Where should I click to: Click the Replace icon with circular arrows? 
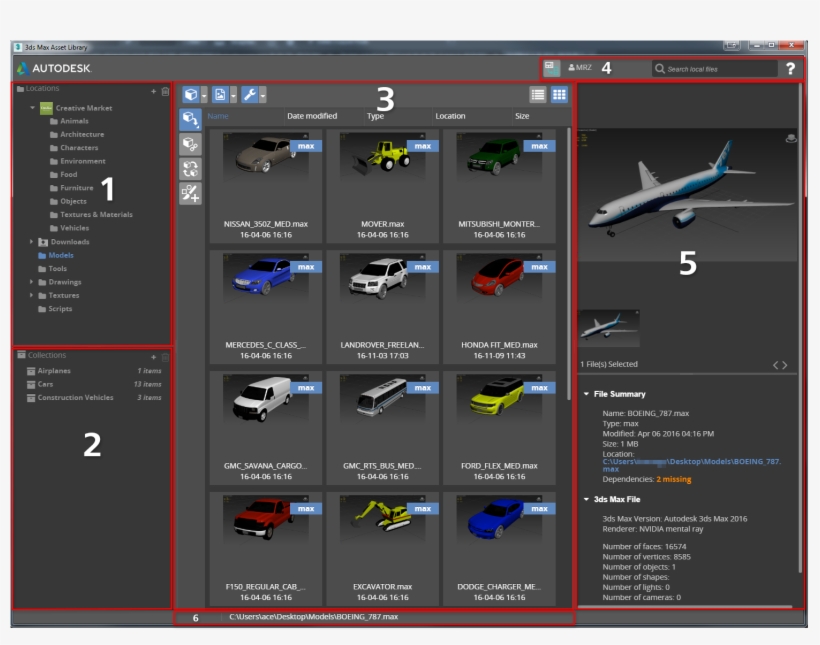[190, 169]
